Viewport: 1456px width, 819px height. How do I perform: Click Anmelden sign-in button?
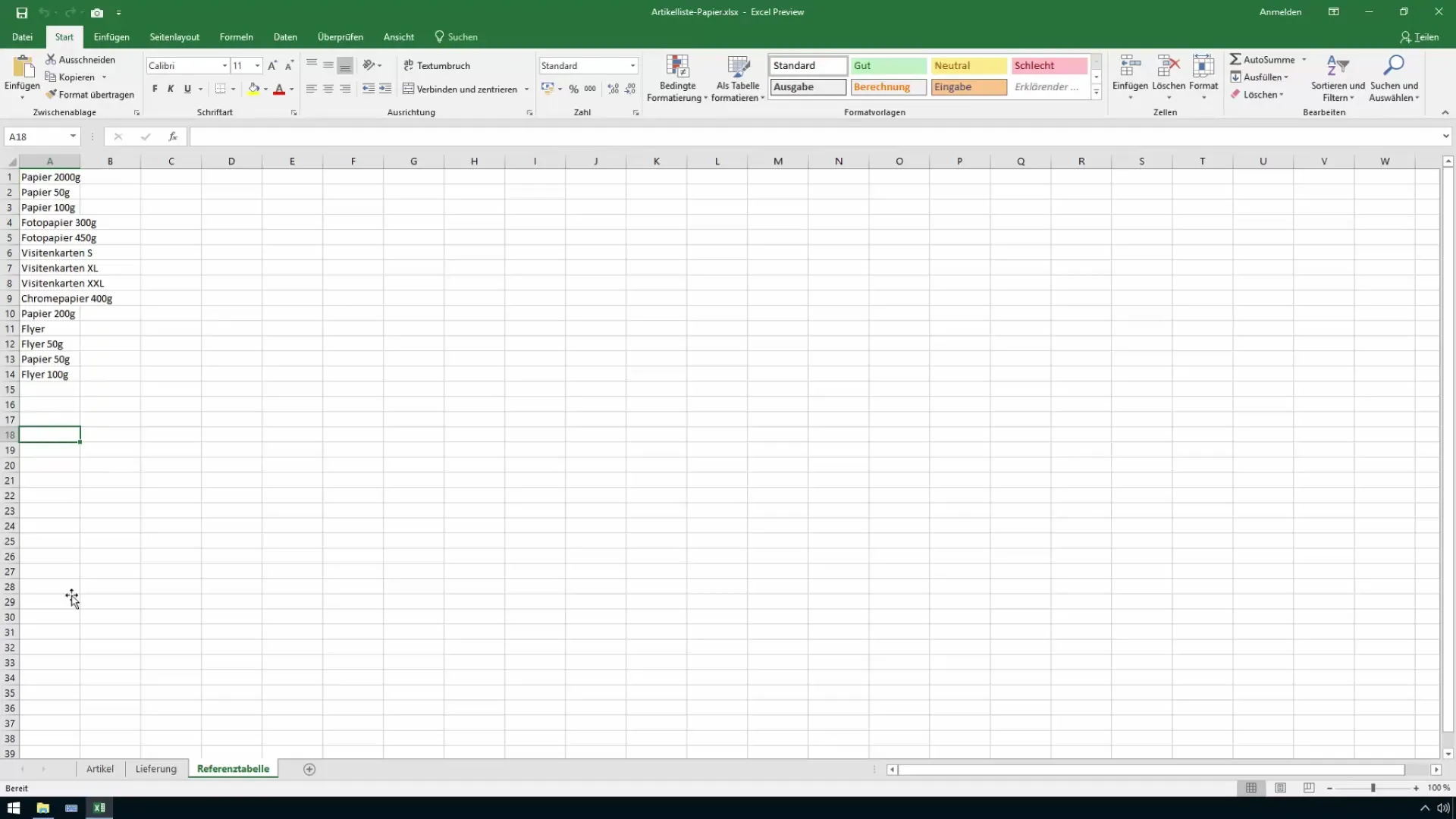coord(1280,12)
